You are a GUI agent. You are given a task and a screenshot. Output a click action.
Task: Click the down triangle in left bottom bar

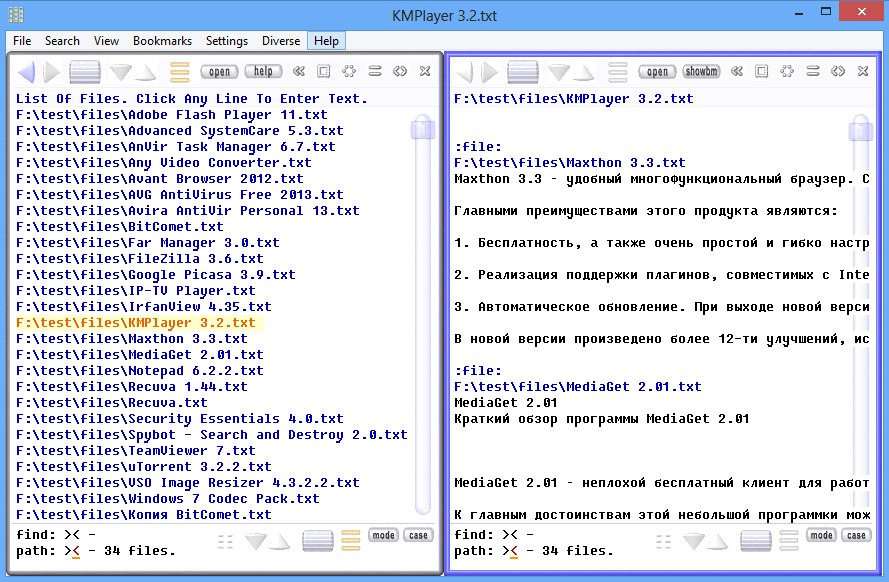tap(255, 541)
